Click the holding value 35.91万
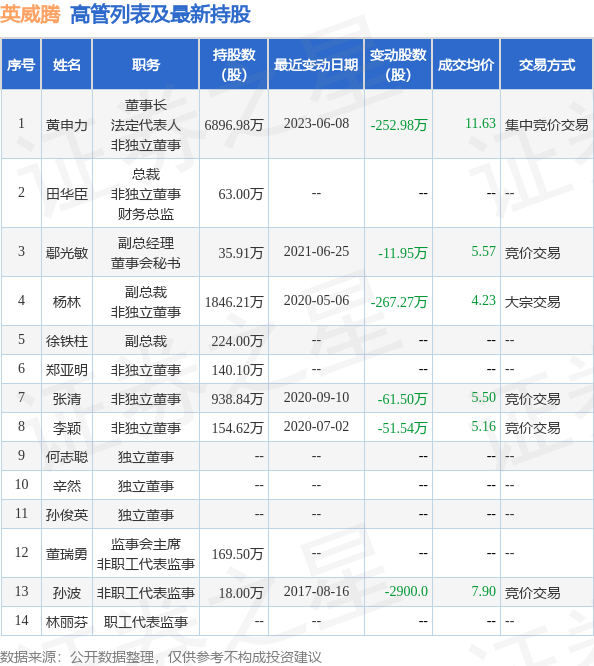Viewport: 594px width, 666px height. [240, 253]
